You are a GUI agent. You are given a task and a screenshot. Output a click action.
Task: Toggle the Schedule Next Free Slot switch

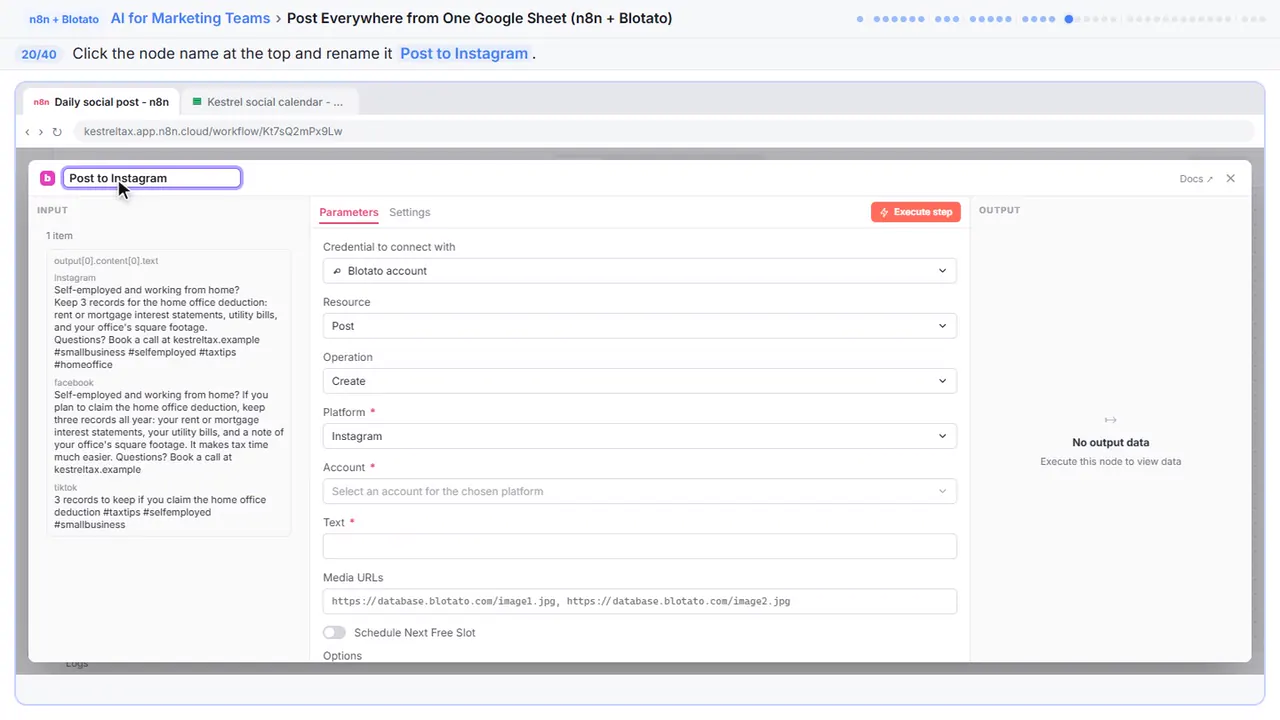334,632
